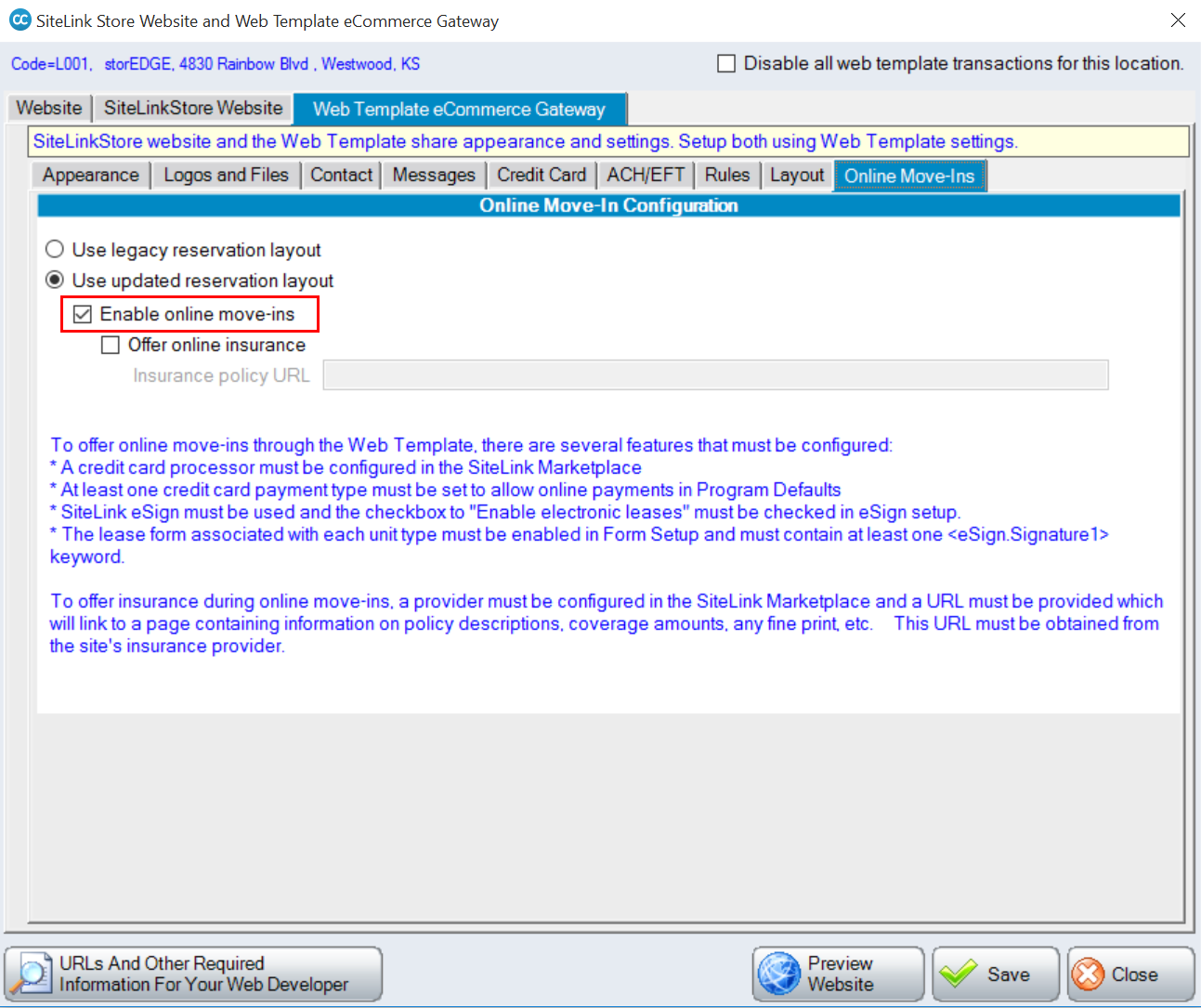Click the Insurance policy URL label
This screenshot has width=1201, height=1008.
(221, 375)
